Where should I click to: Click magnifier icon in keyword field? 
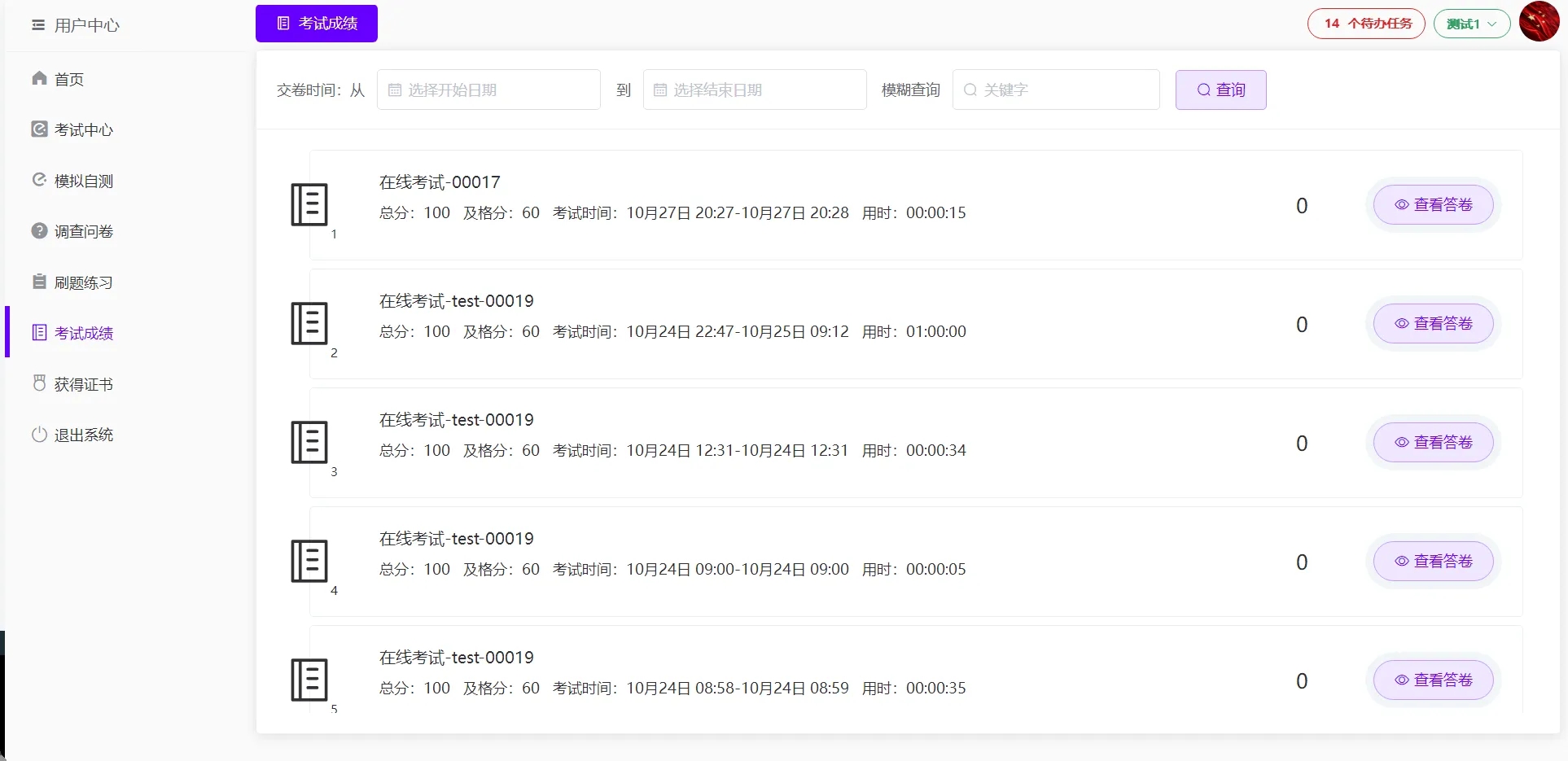[x=970, y=90]
